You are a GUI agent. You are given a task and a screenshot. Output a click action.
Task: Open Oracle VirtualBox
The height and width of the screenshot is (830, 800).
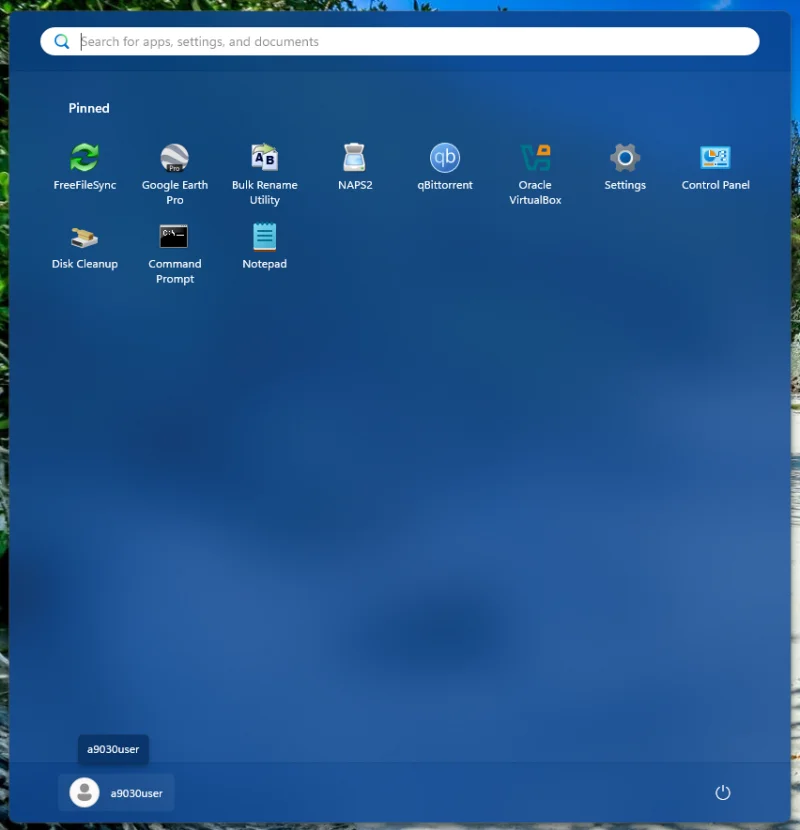535,175
